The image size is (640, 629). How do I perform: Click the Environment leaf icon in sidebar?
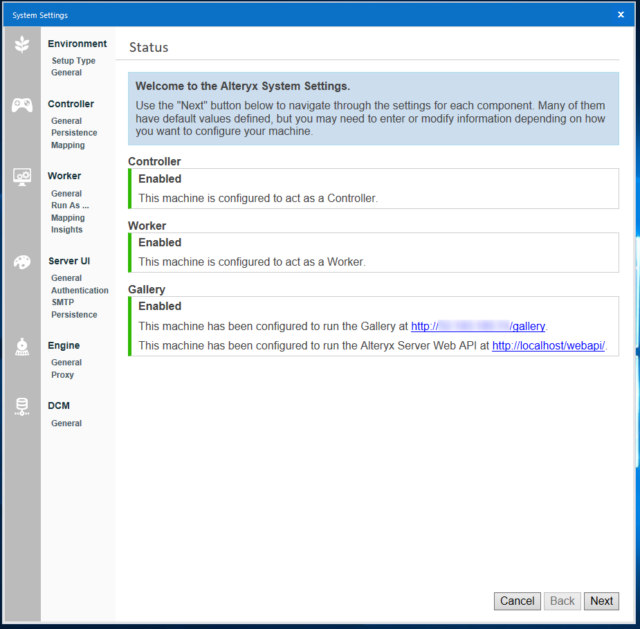point(22,44)
